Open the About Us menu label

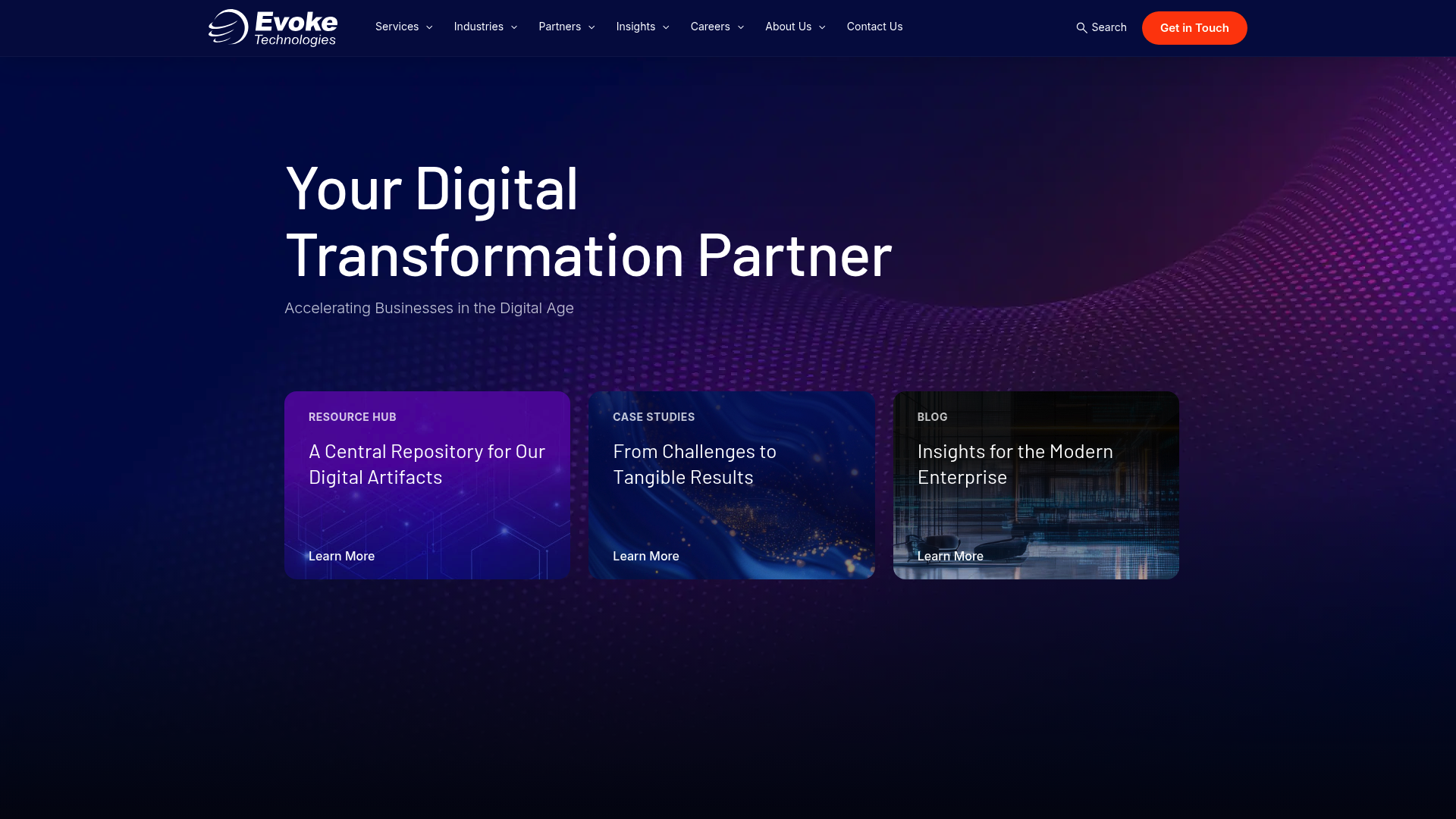pyautogui.click(x=788, y=27)
